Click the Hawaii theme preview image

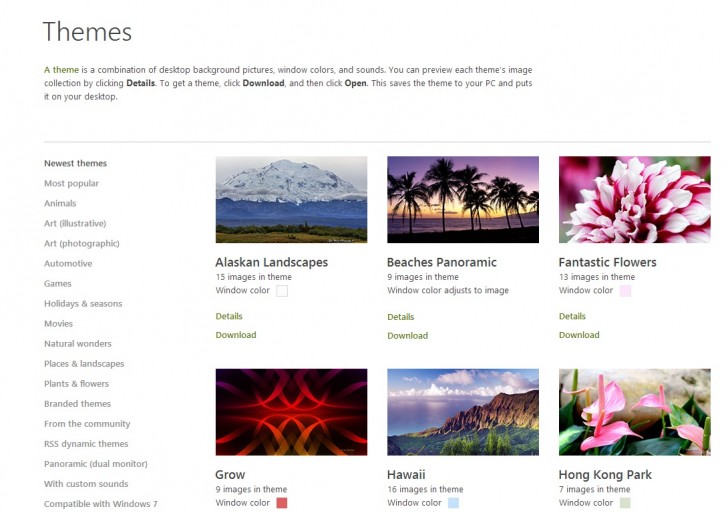point(463,412)
